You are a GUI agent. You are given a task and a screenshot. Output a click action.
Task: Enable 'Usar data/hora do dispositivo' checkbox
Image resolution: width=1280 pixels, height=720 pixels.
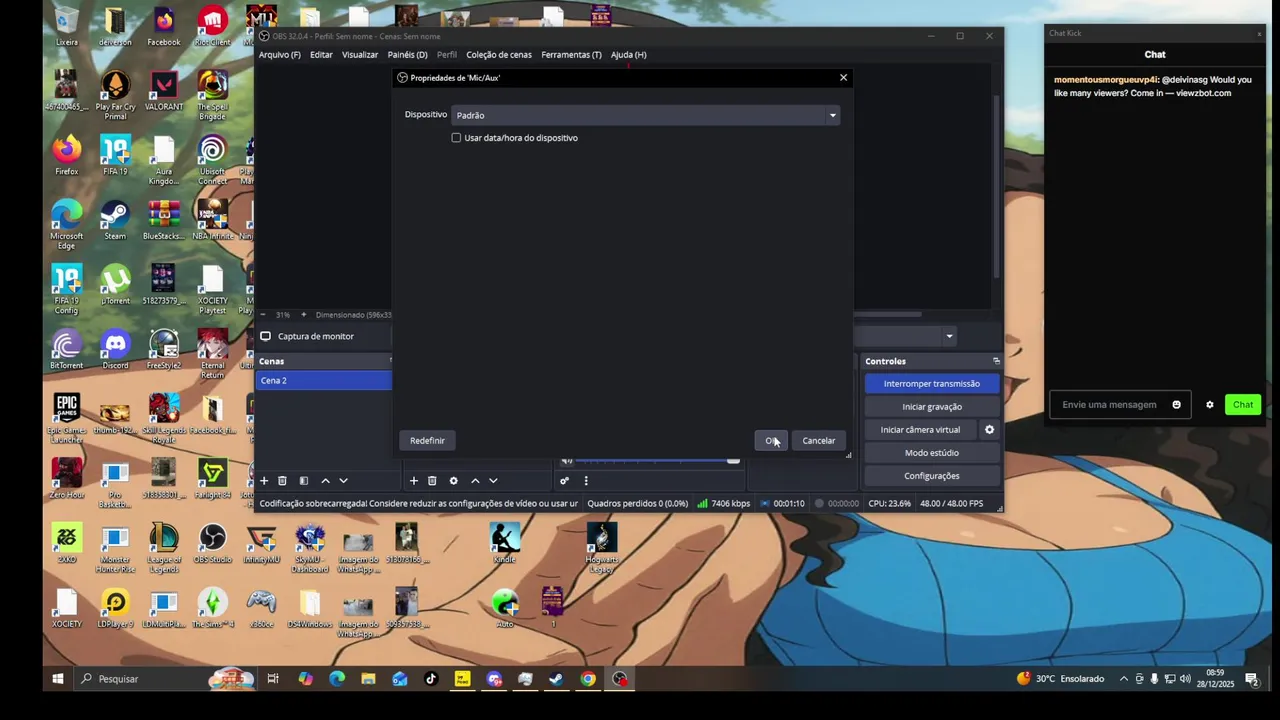coord(456,138)
